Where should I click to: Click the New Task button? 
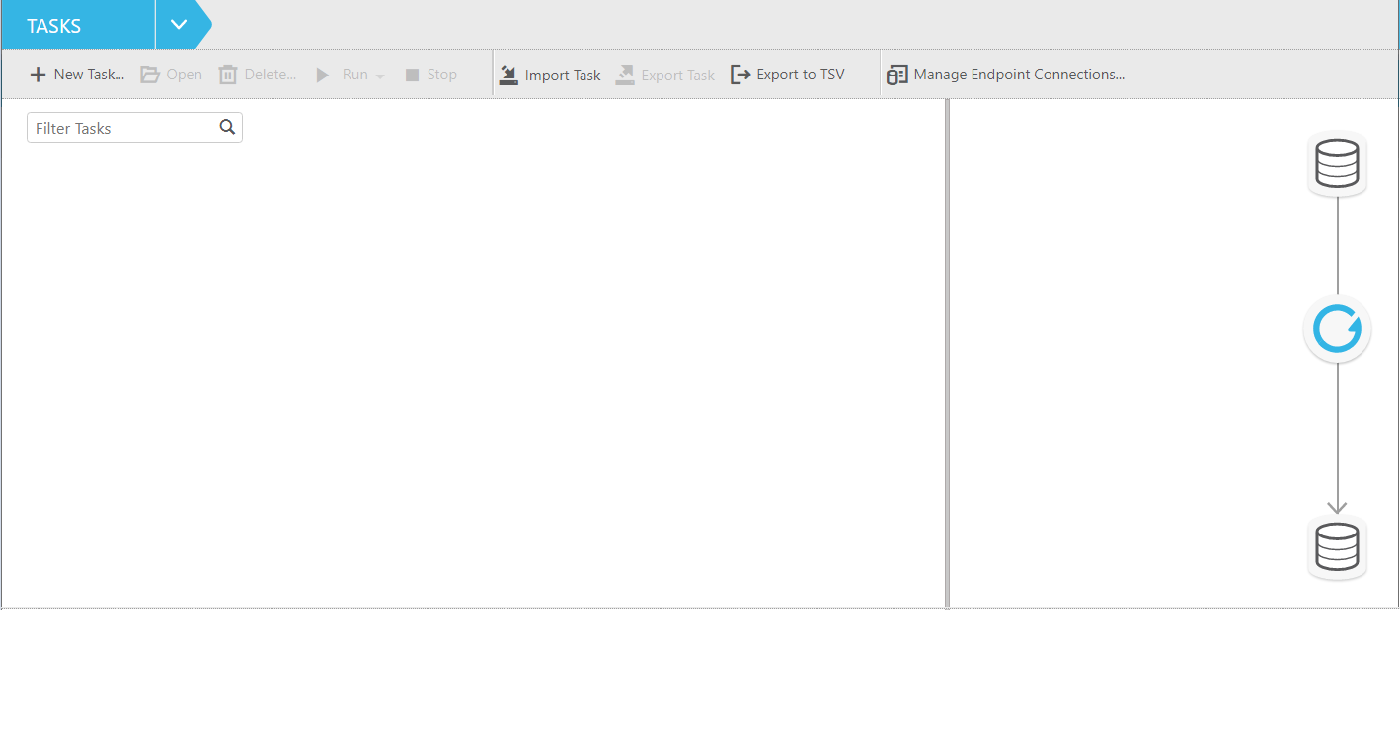[x=78, y=74]
